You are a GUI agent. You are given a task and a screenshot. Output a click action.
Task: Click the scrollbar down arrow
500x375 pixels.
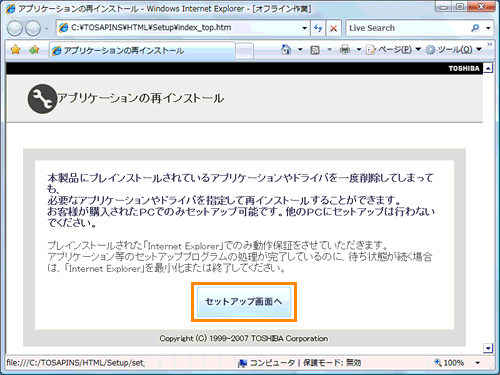pos(488,348)
